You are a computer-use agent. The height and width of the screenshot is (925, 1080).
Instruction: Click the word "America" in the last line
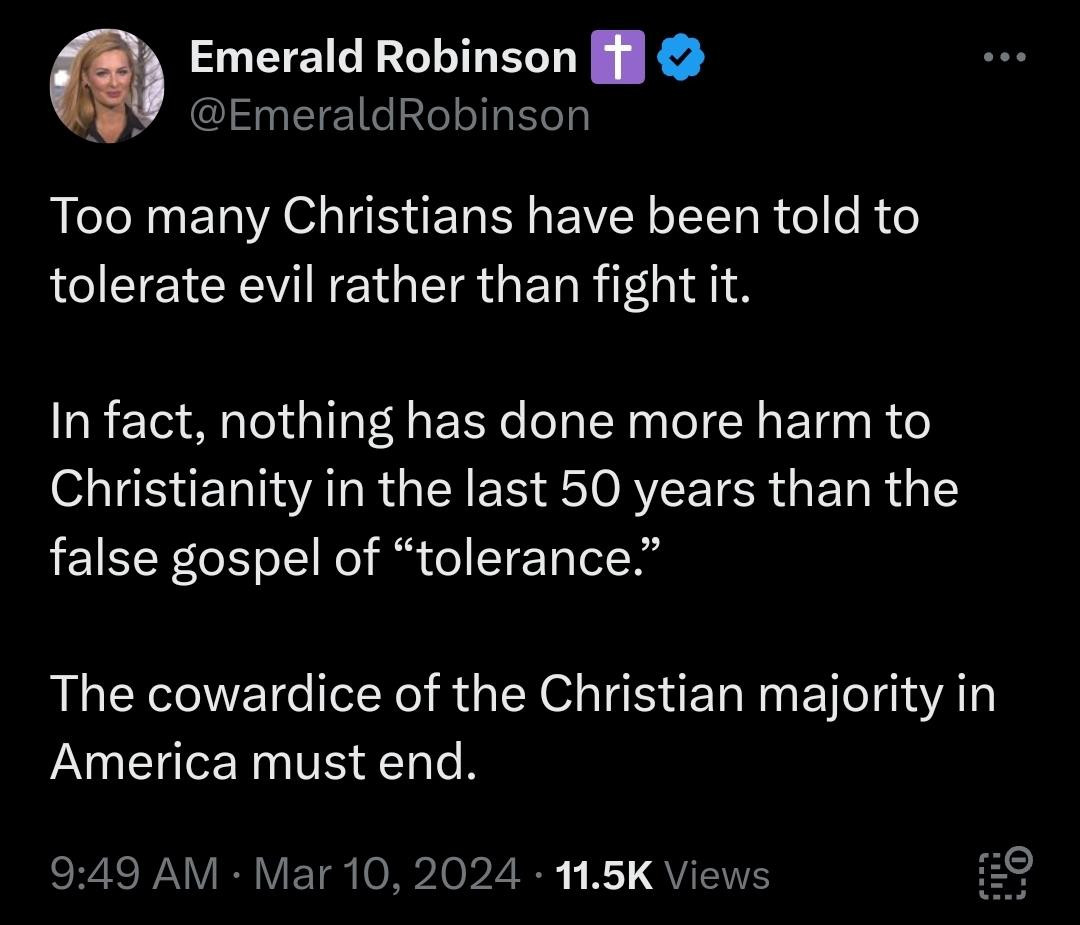coord(144,763)
